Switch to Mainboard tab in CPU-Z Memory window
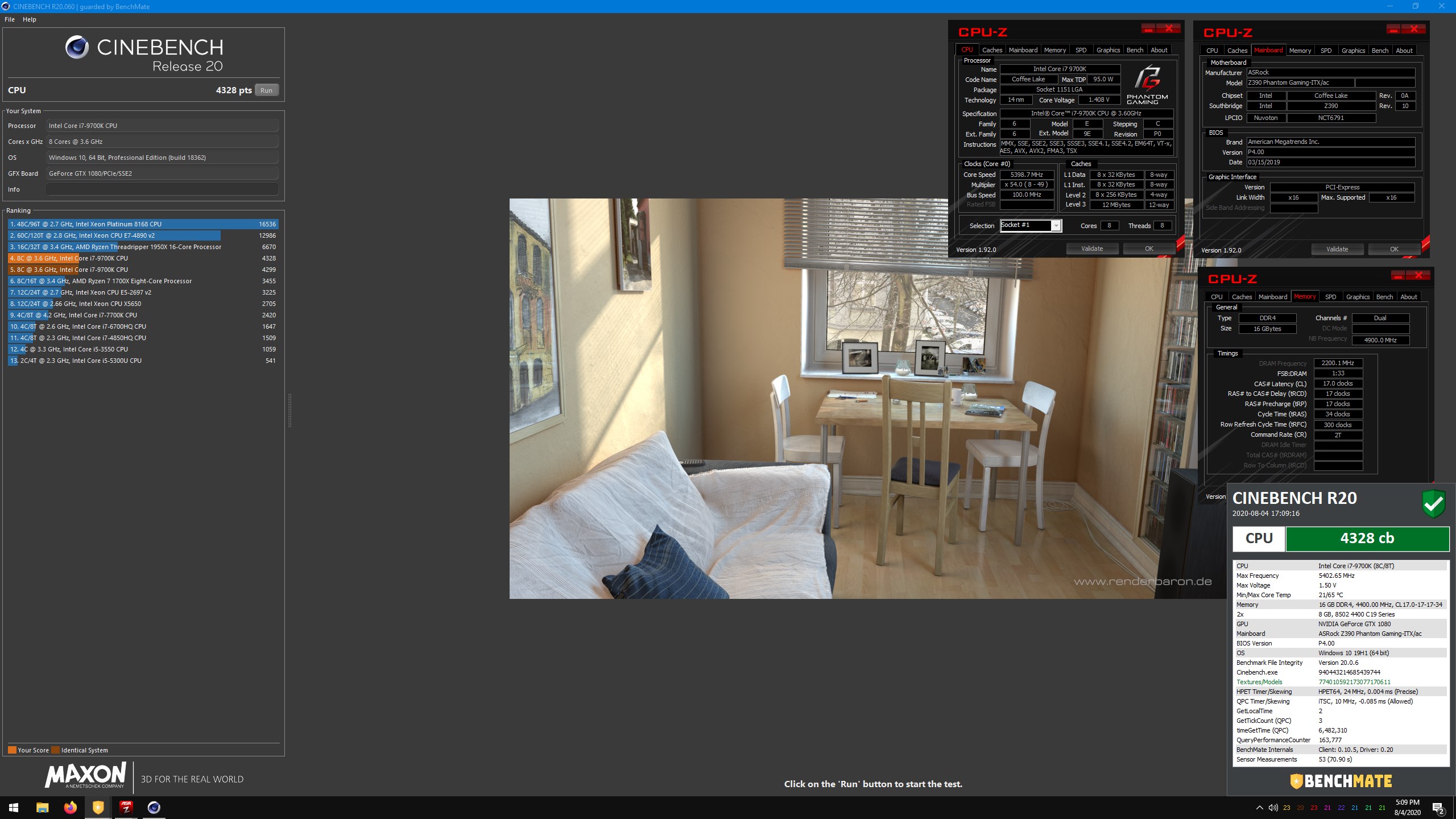Image resolution: width=1456 pixels, height=819 pixels. coord(1272,297)
